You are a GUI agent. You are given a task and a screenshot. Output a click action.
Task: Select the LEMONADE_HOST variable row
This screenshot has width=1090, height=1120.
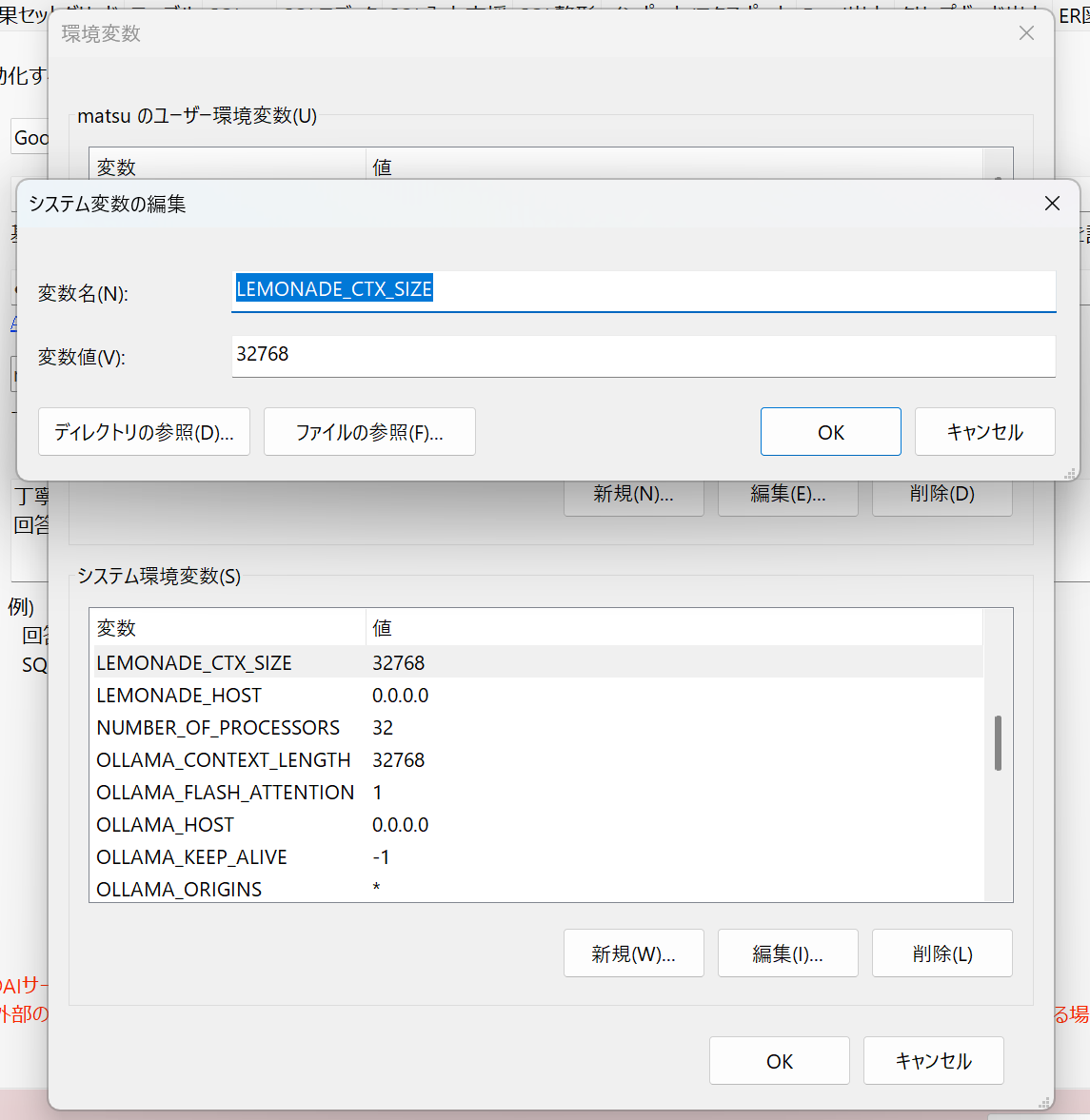179,696
